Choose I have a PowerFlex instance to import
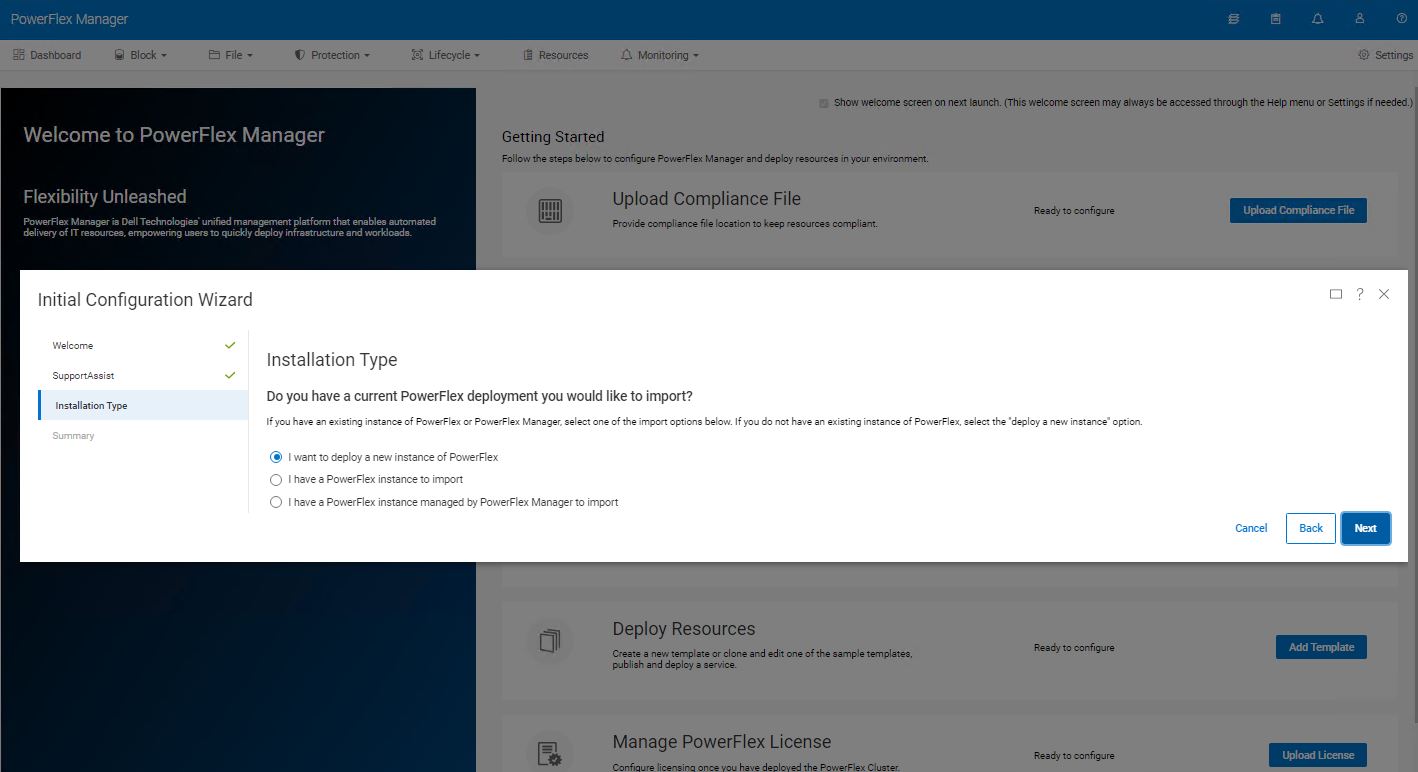The width and height of the screenshot is (1418, 772). (276, 479)
